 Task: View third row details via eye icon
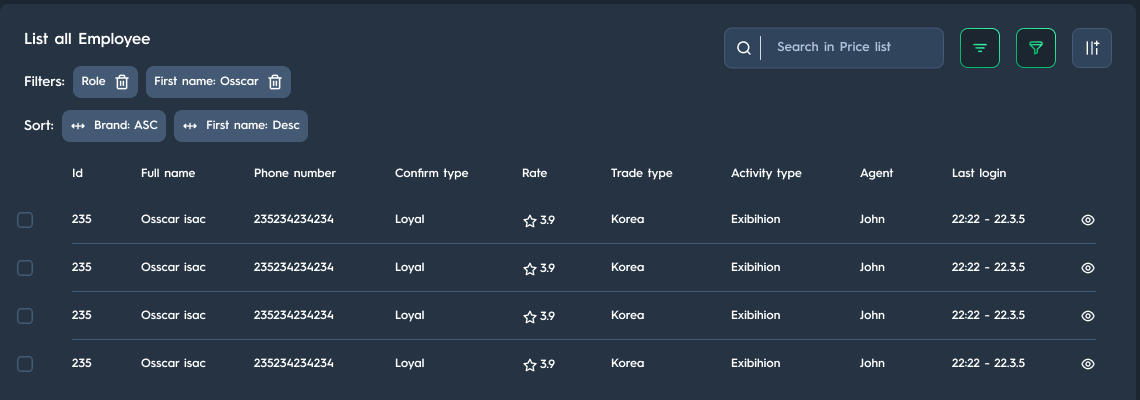[1088, 316]
